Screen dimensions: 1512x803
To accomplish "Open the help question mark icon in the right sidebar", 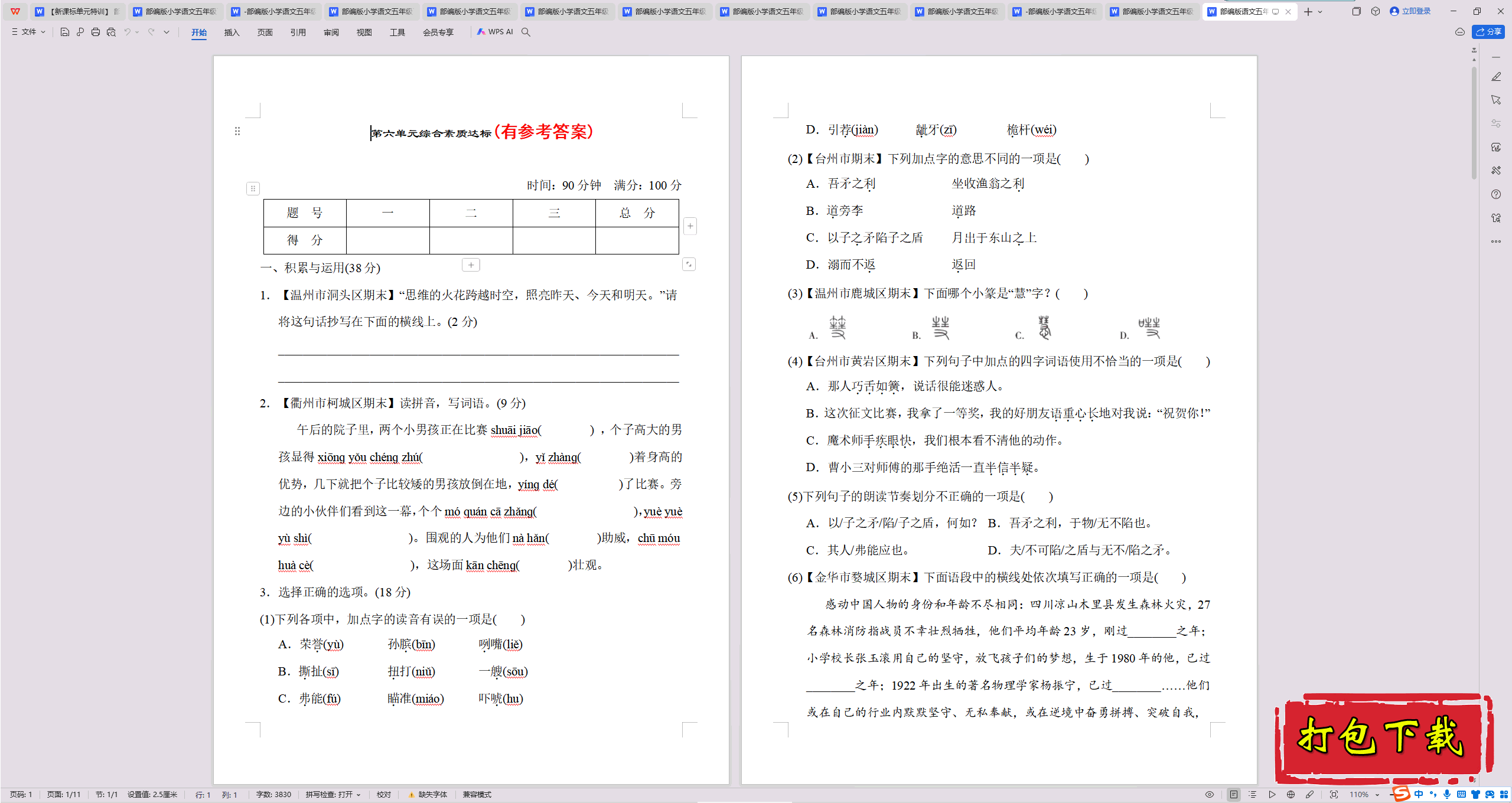I will pos(1496,194).
